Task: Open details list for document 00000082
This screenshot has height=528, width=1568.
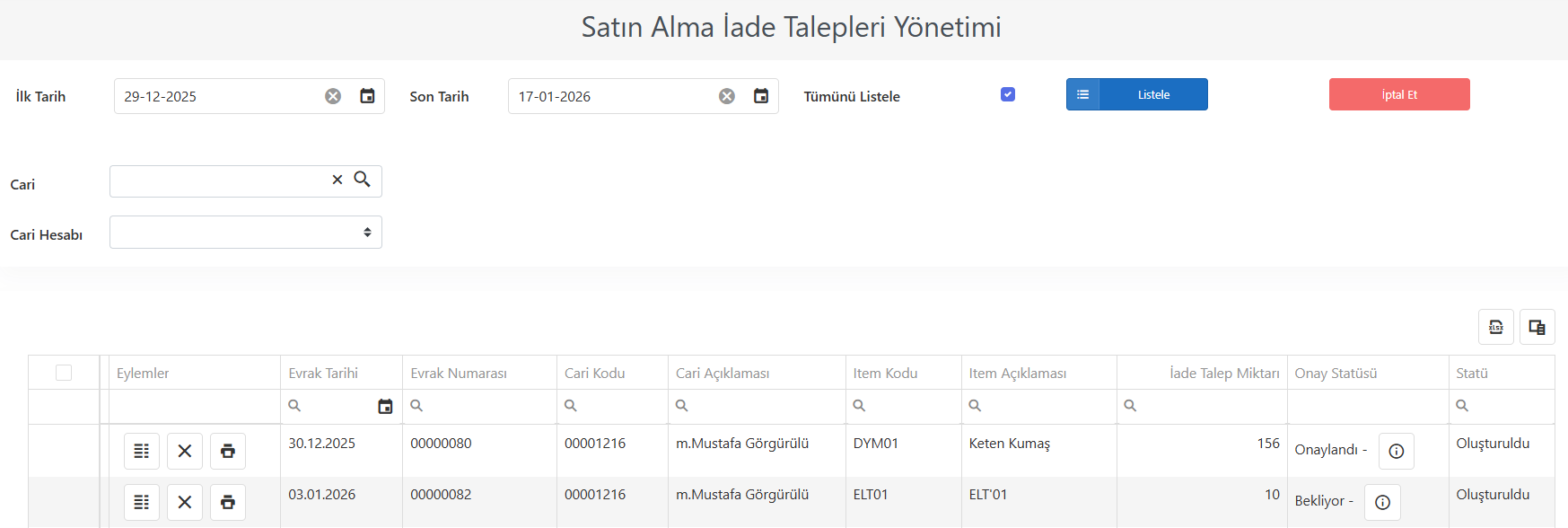Action: pos(142,502)
